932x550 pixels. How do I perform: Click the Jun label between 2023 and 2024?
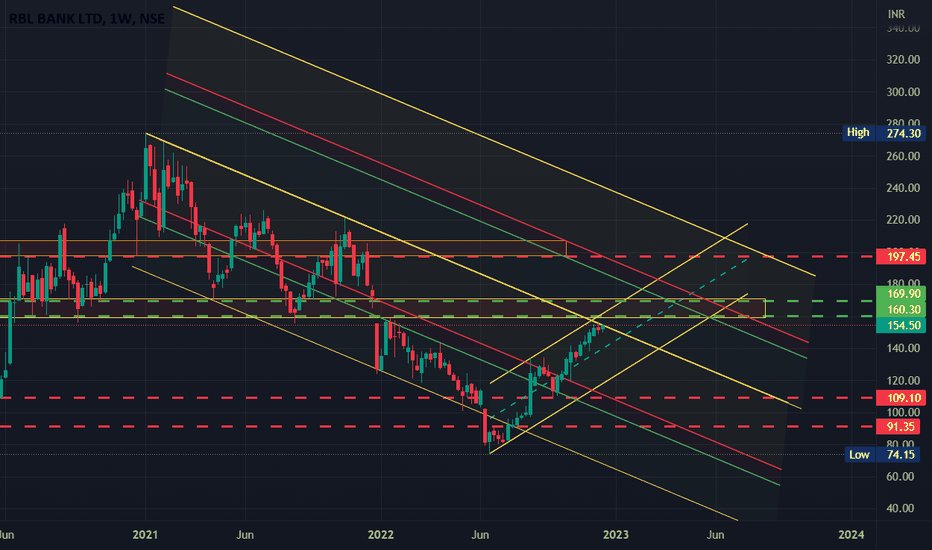[x=716, y=535]
